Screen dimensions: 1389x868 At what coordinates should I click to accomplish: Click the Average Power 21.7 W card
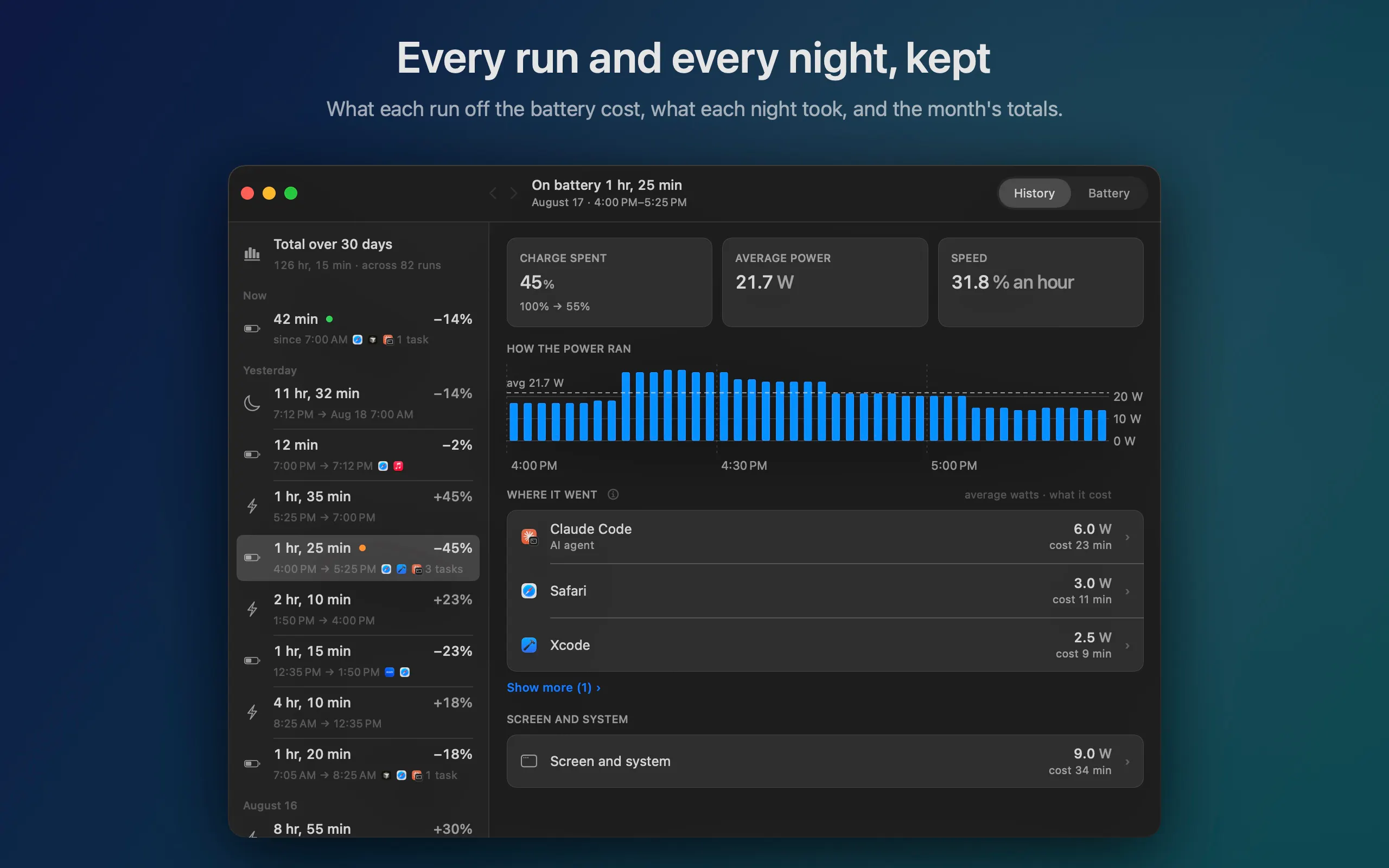pyautogui.click(x=824, y=283)
